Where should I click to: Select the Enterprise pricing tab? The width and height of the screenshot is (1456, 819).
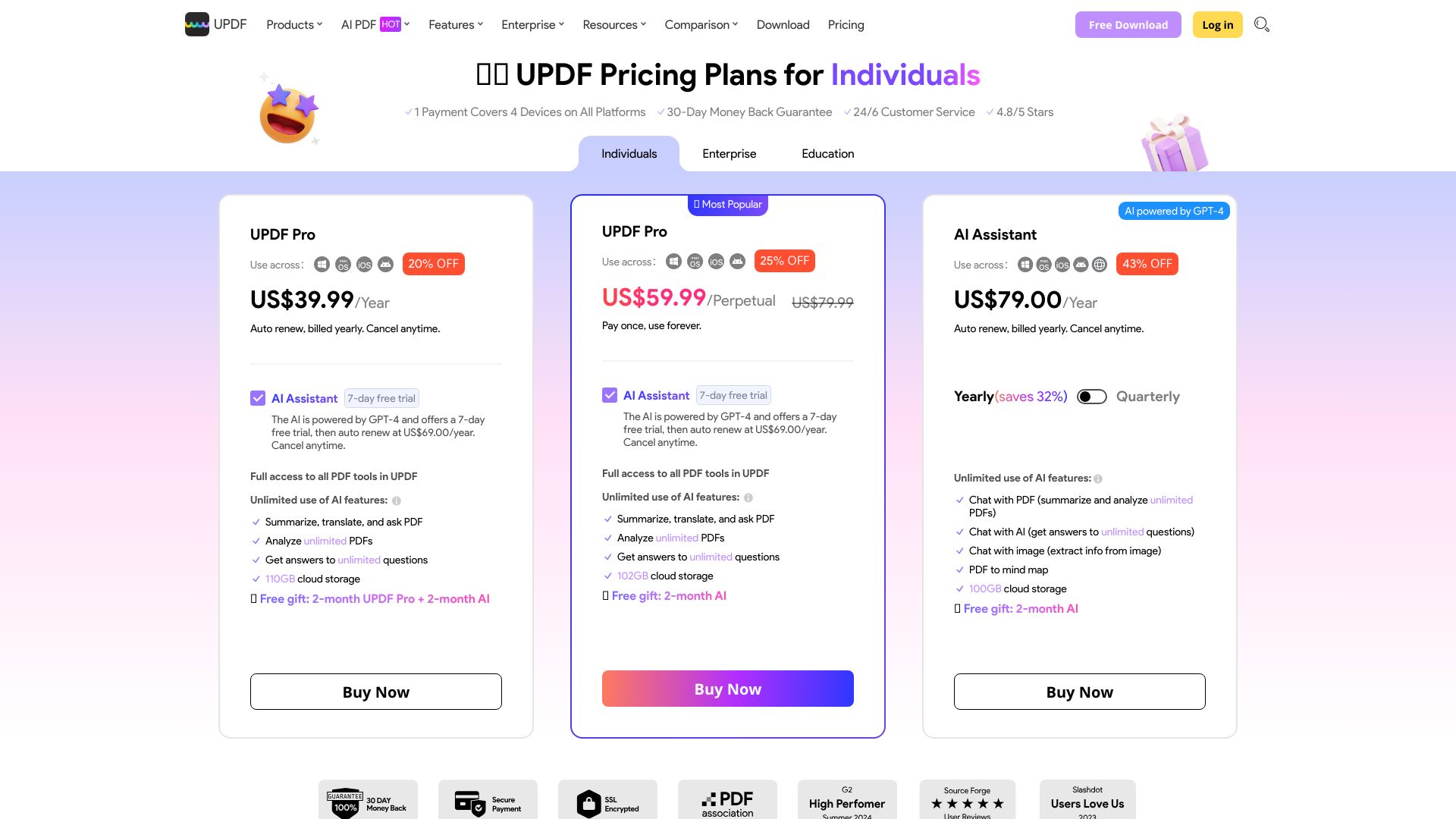coord(729,154)
